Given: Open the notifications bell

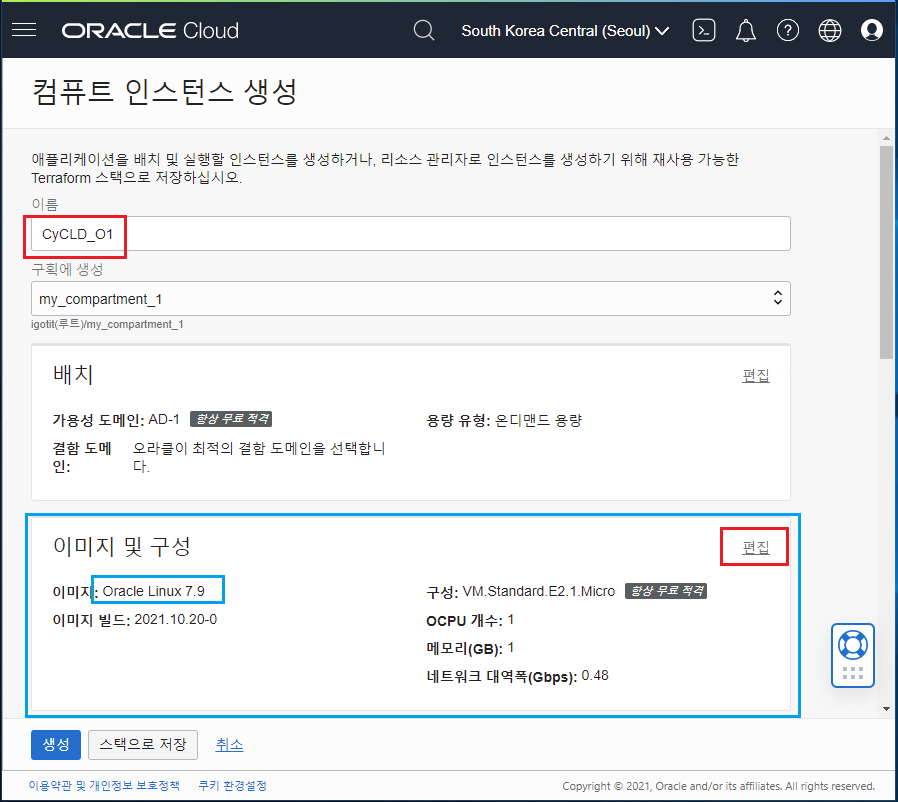Looking at the screenshot, I should pos(745,30).
